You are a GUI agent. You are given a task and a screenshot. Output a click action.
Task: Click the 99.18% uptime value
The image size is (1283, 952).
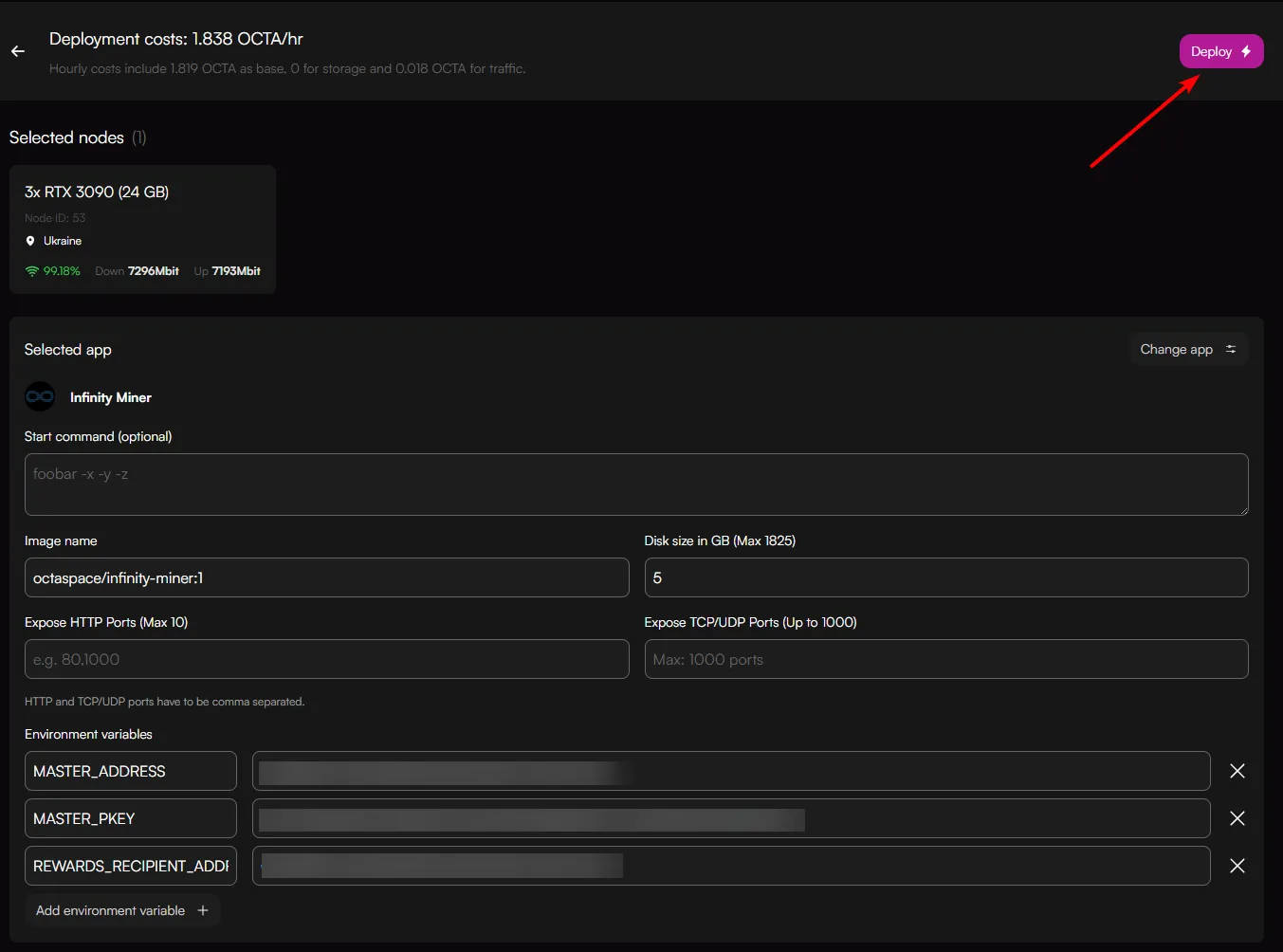[62, 271]
